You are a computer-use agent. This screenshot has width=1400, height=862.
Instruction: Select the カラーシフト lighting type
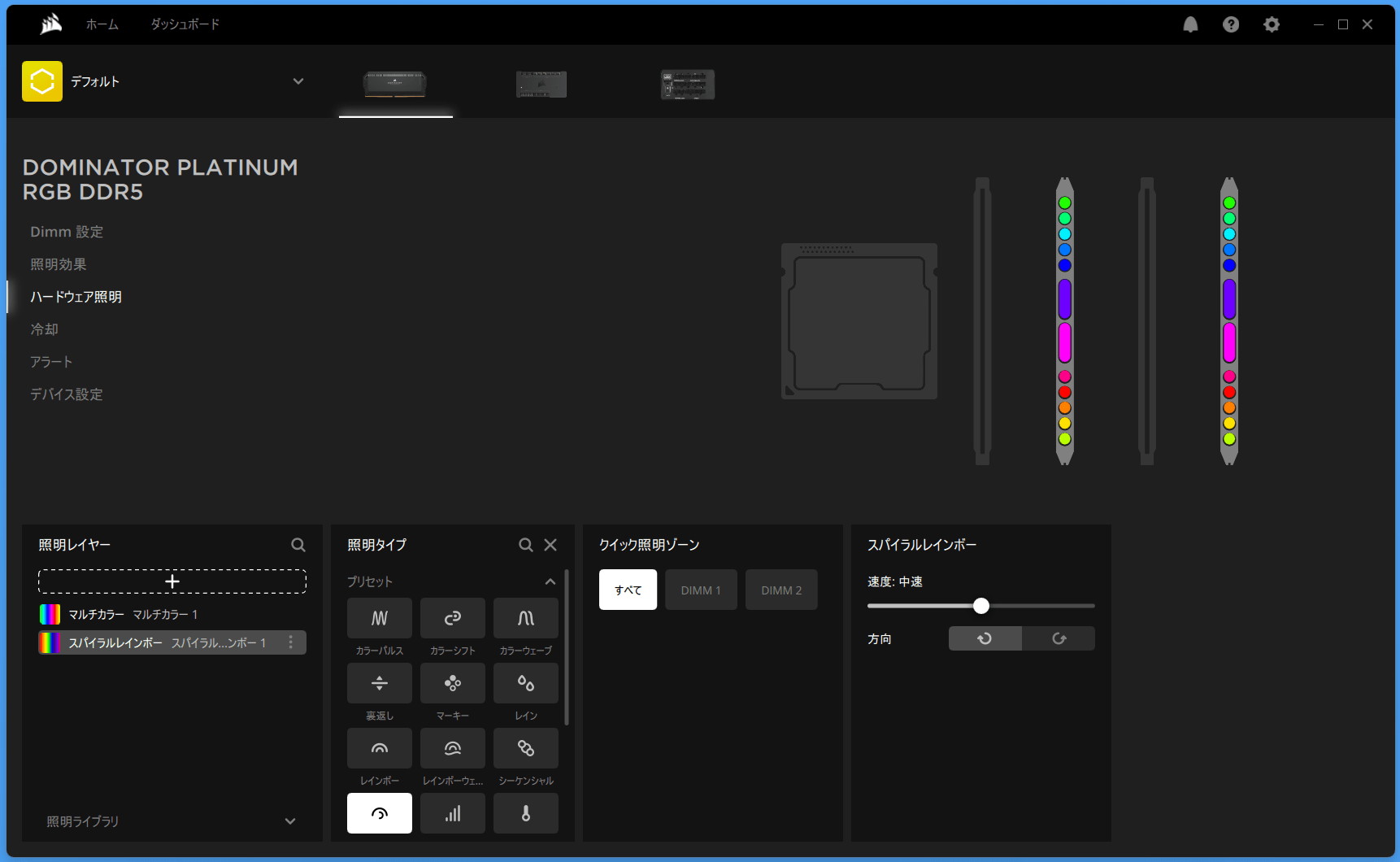click(453, 618)
